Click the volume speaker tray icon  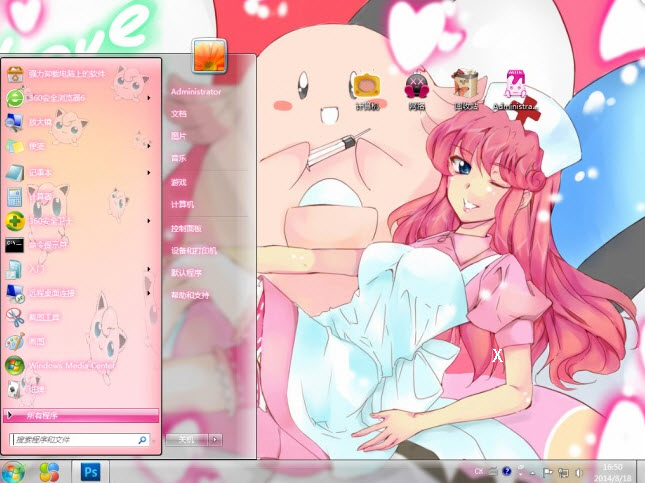point(579,472)
